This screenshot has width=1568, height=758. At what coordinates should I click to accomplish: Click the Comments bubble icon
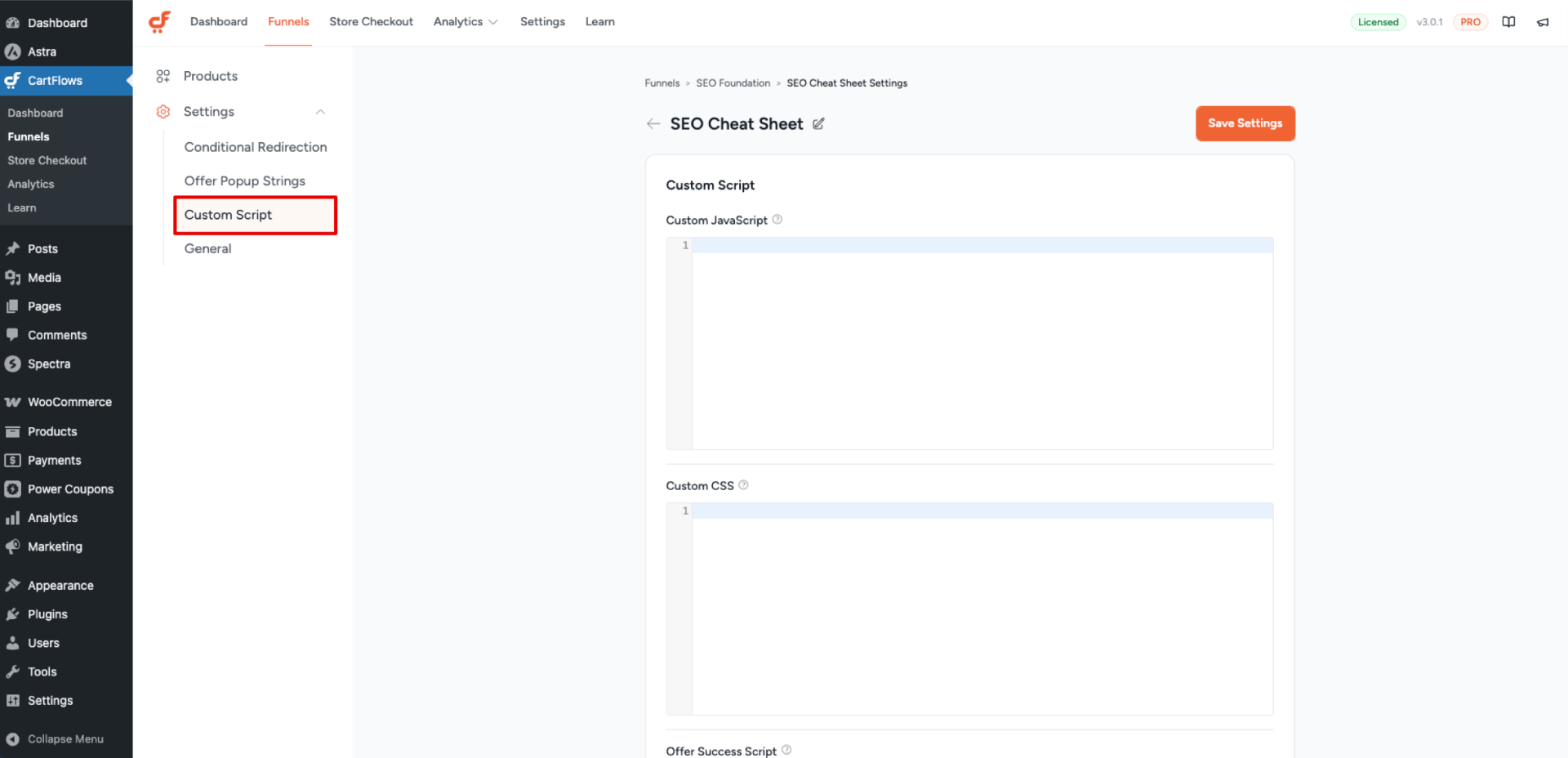tap(12, 335)
